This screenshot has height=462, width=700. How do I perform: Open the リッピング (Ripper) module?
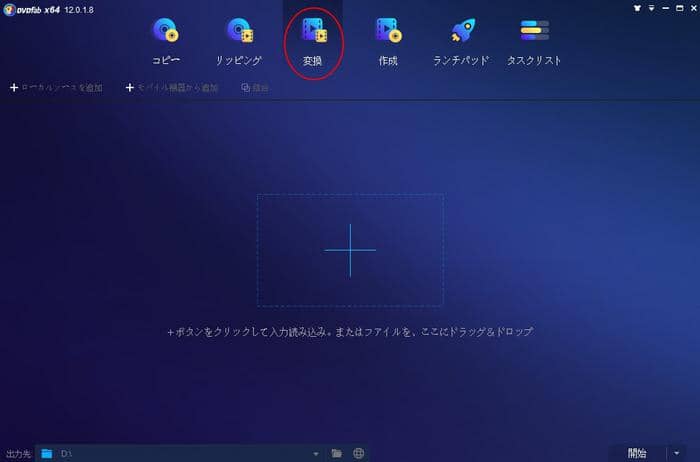pyautogui.click(x=239, y=42)
